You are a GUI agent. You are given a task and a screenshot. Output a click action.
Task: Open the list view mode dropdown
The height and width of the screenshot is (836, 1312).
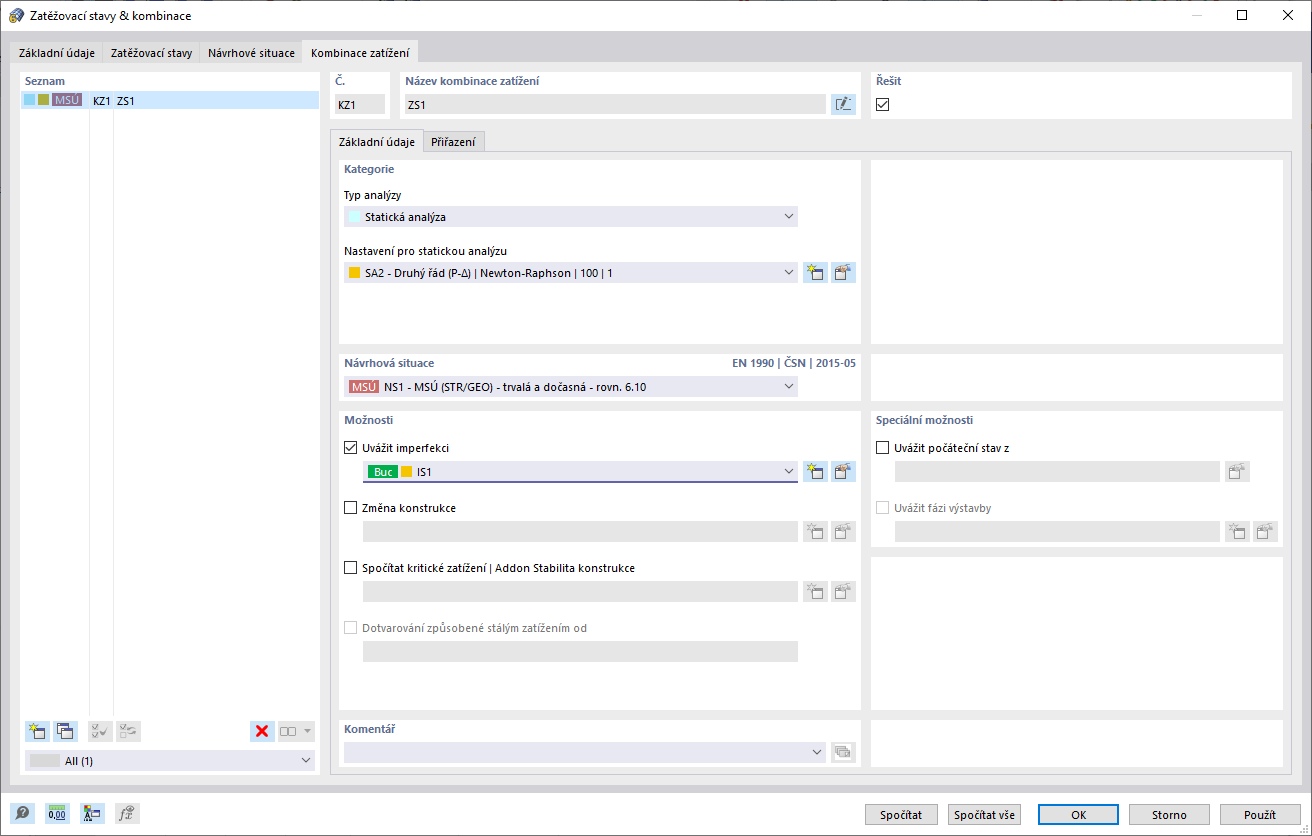(297, 731)
